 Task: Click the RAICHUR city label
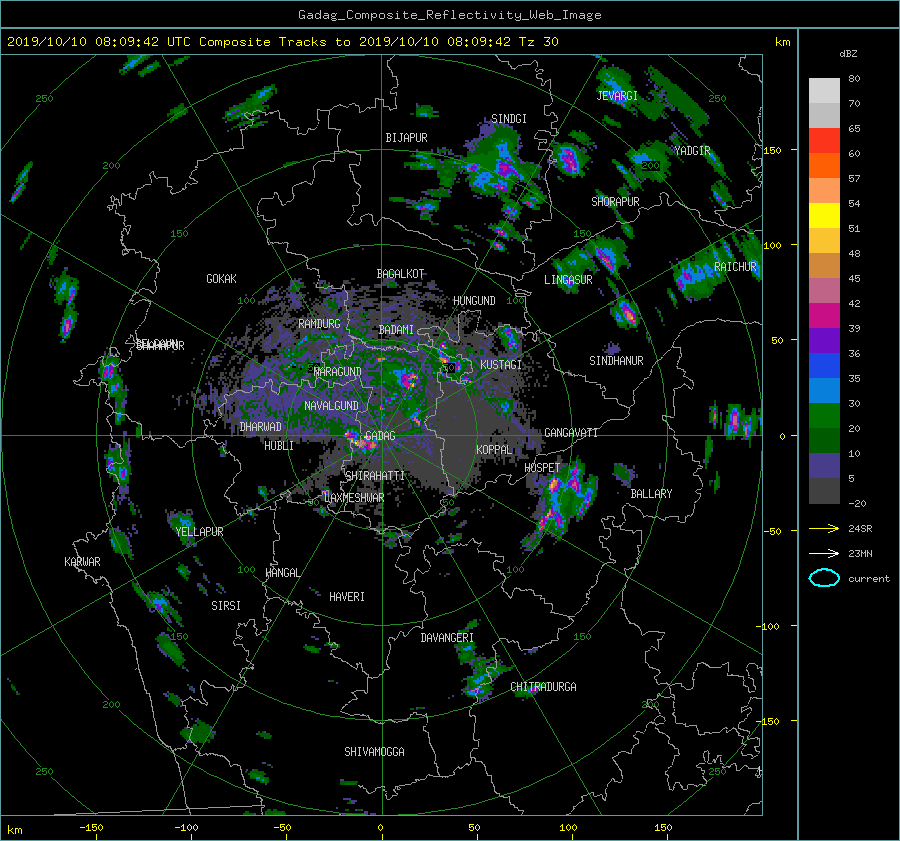tap(735, 267)
